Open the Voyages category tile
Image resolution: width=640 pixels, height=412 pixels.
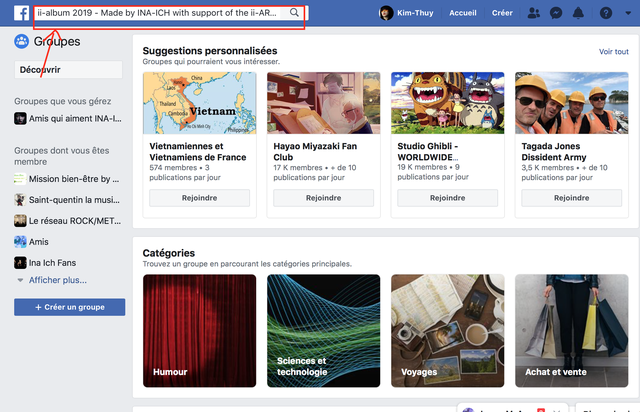pos(446,330)
